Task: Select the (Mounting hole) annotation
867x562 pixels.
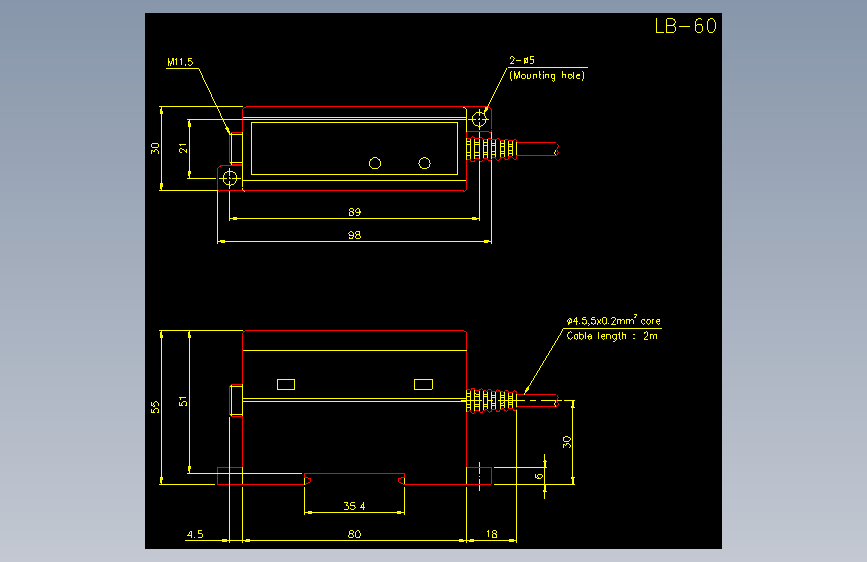Action: coord(547,75)
